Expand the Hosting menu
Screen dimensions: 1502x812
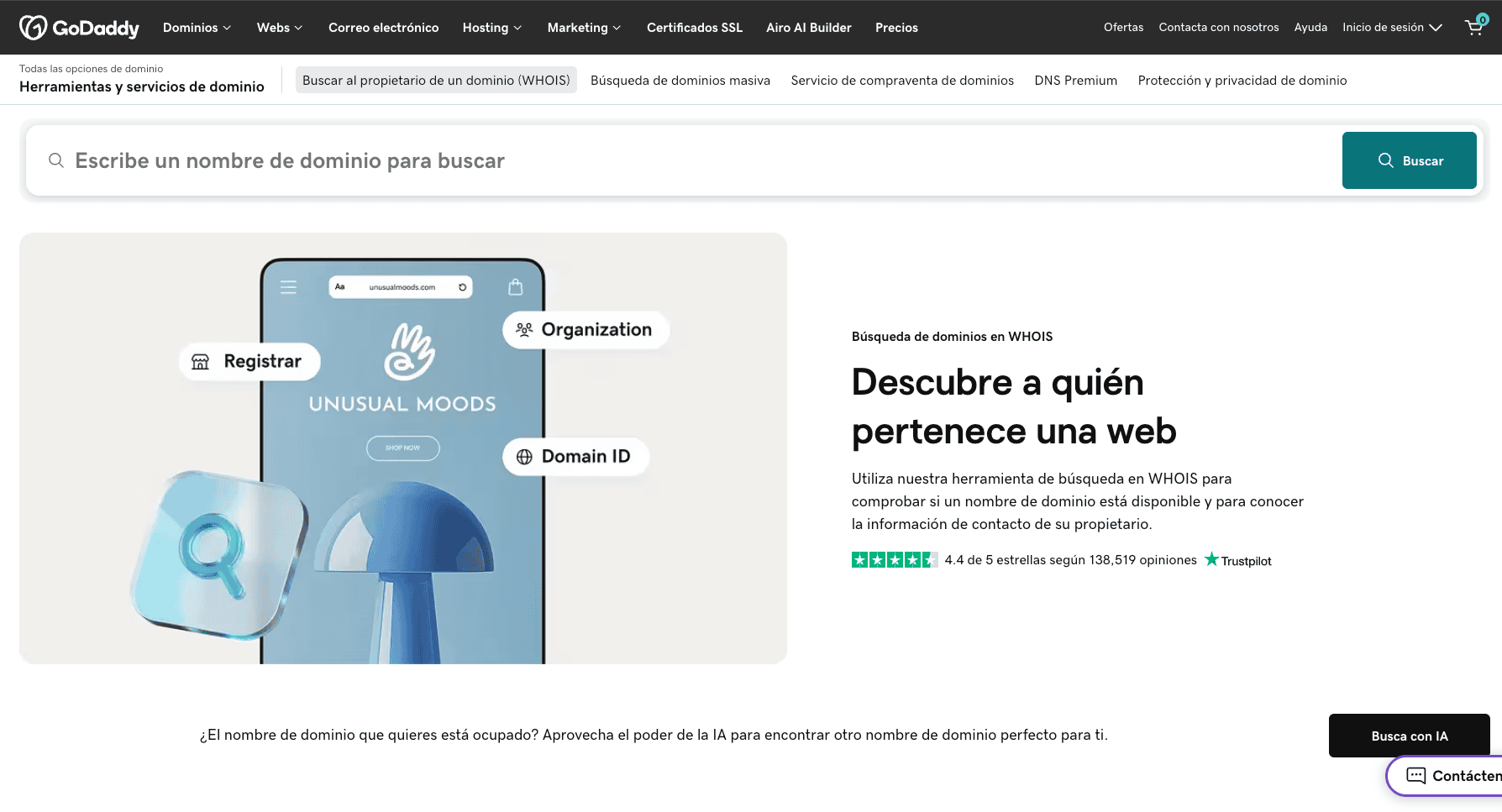492,28
